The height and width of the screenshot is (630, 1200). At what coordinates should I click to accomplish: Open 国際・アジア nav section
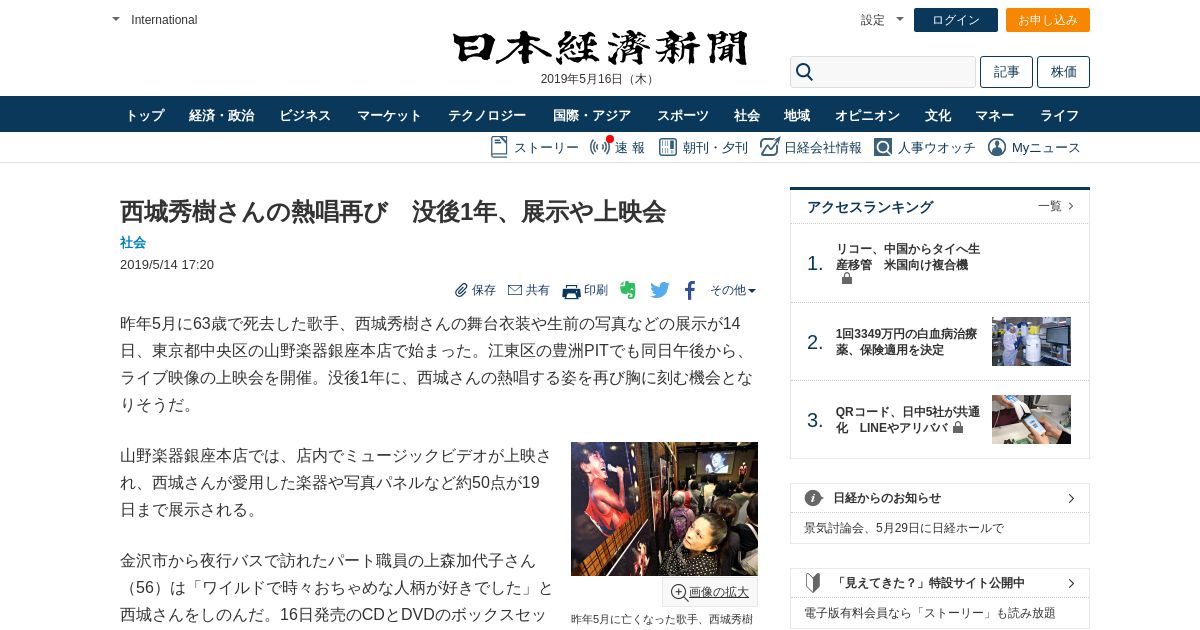[x=592, y=115]
